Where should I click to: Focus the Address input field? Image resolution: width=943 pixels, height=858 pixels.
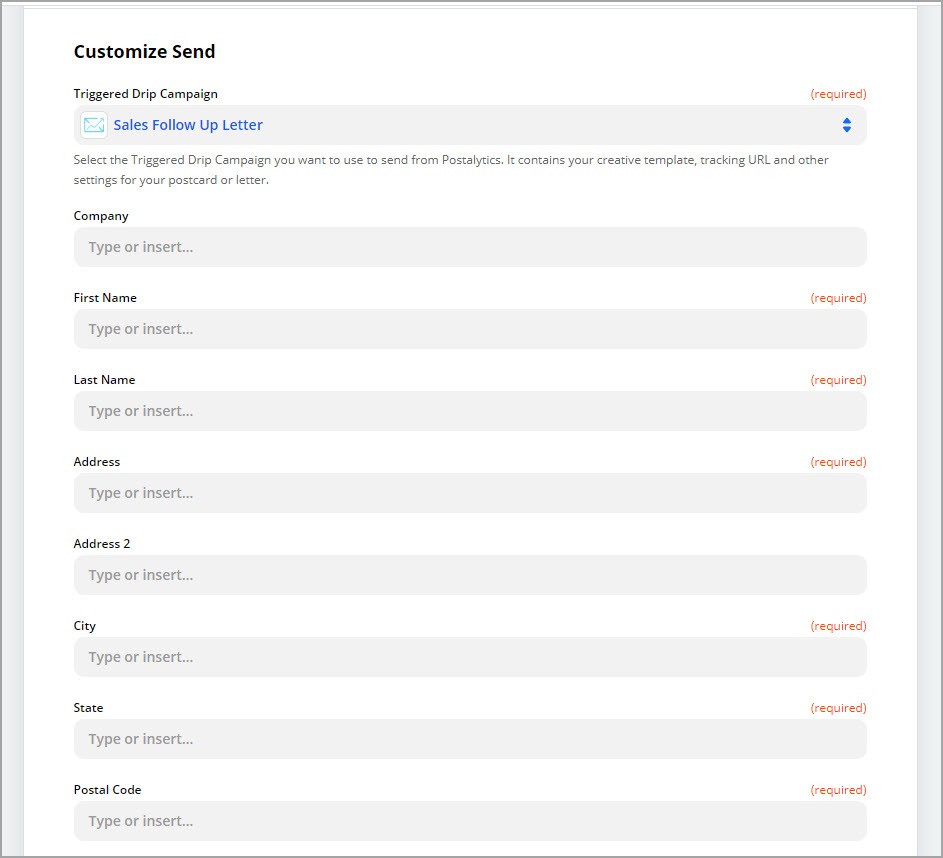tap(470, 493)
